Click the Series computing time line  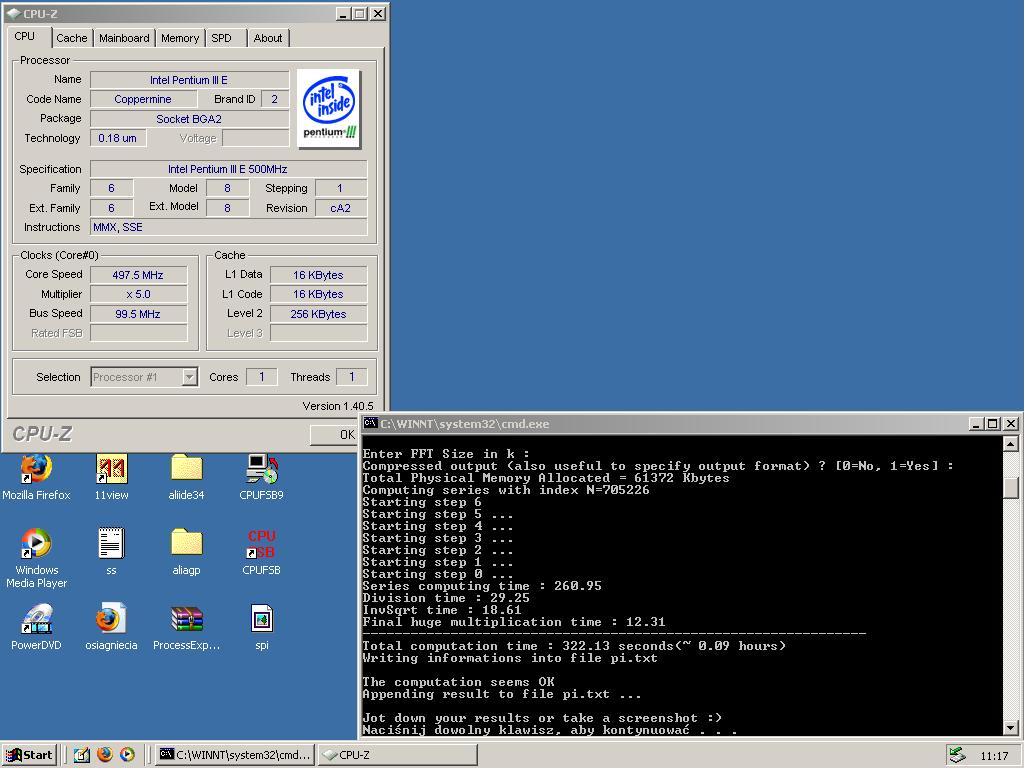point(482,586)
